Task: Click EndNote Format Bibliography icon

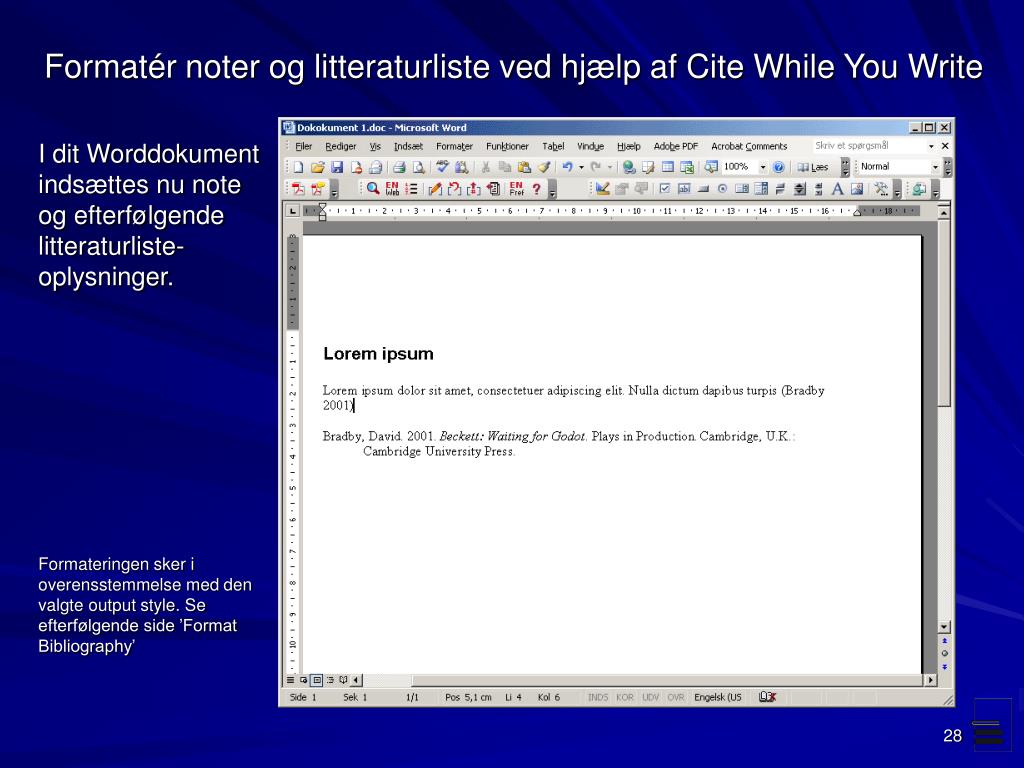Action: point(411,189)
